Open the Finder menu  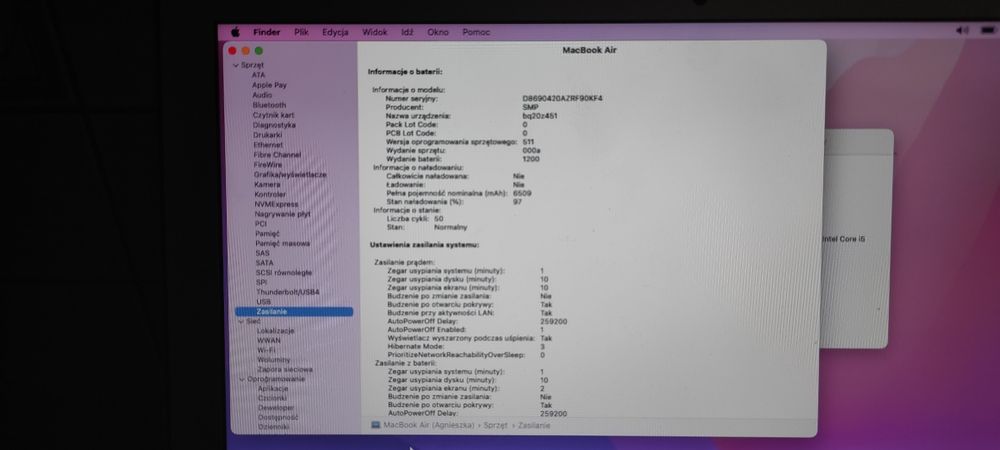coord(267,32)
